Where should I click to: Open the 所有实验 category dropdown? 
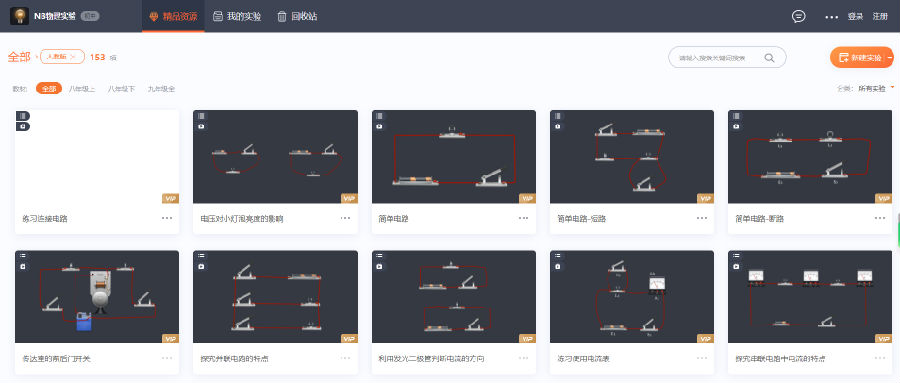(x=876, y=88)
